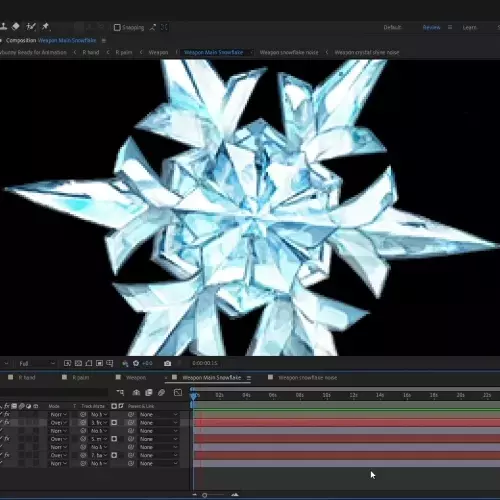Click the 0:00:00:15 timecode display
This screenshot has height=500, width=500.
pos(205,363)
